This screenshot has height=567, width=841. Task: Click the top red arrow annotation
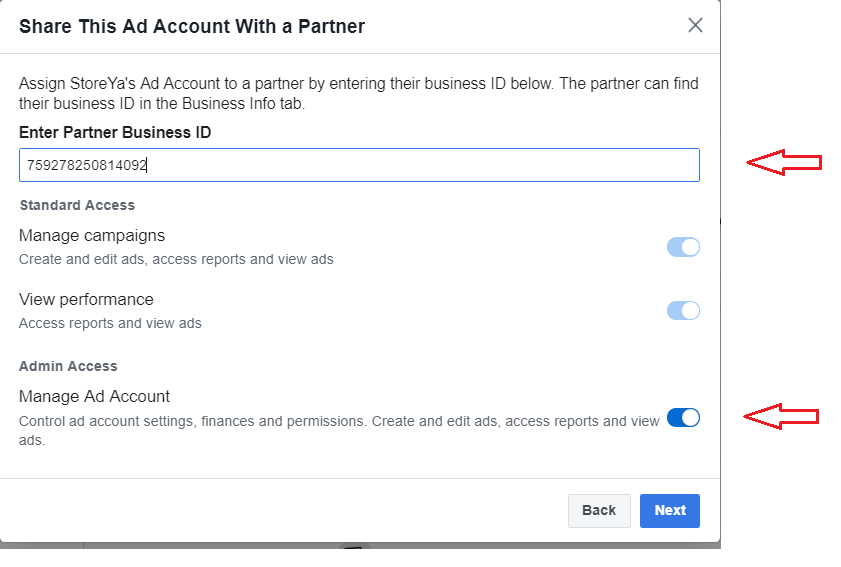(785, 162)
